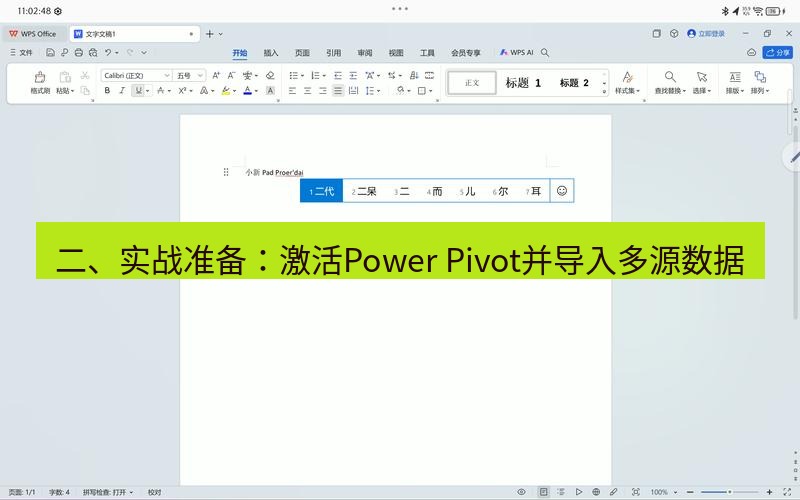Adjust the zoom slider in status bar
The width and height of the screenshot is (800, 500).
pos(730,492)
